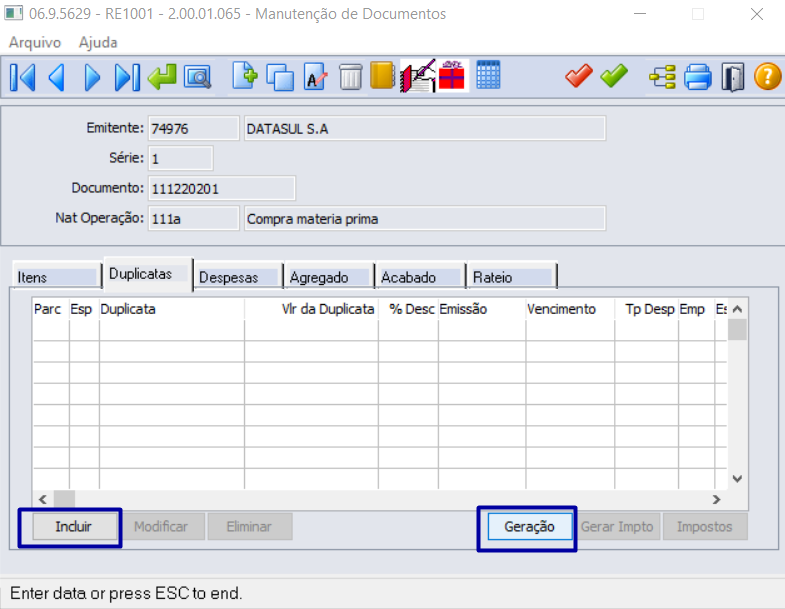Copy document with duplicate pages icon
785x609 pixels.
point(280,77)
